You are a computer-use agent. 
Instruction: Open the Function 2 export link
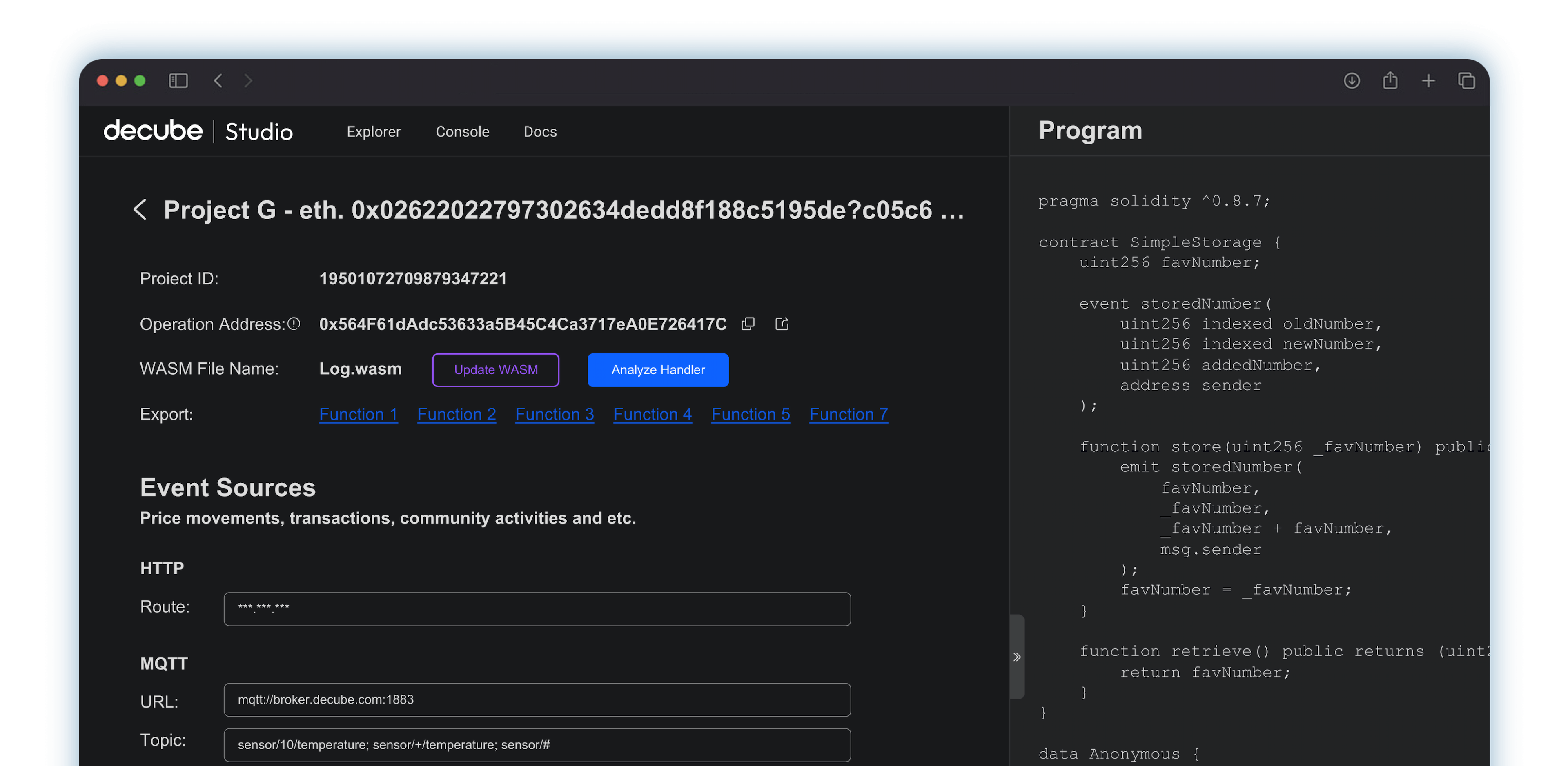pyautogui.click(x=457, y=414)
